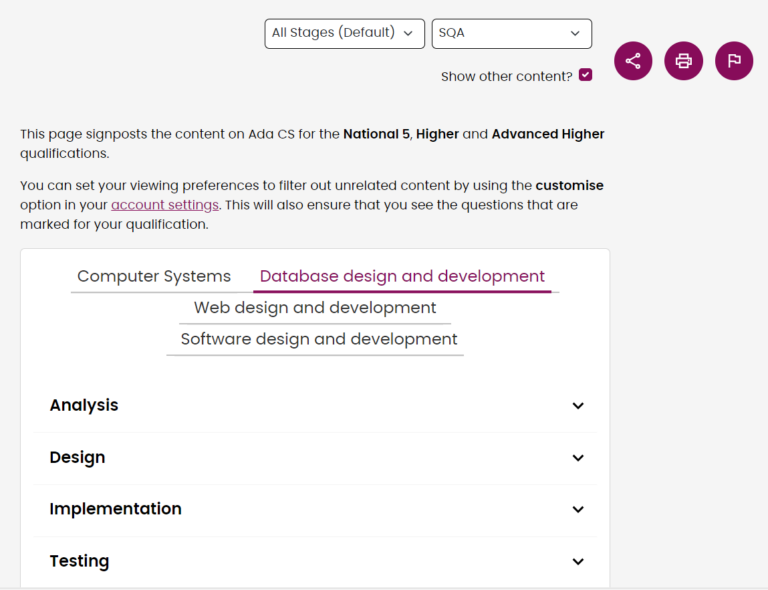Expand the Design section heading
Screen dimensions: 768x590
tap(77, 457)
